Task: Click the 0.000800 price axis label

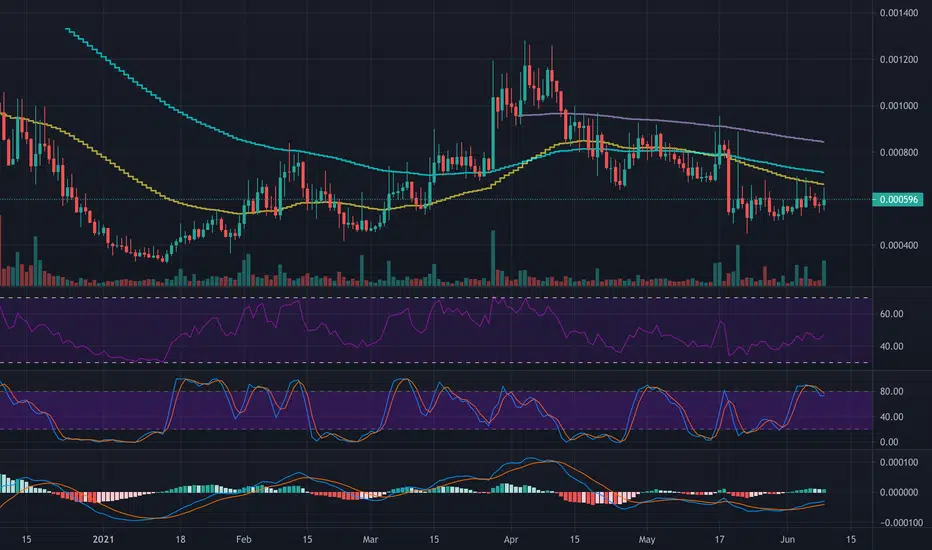Action: [899, 152]
